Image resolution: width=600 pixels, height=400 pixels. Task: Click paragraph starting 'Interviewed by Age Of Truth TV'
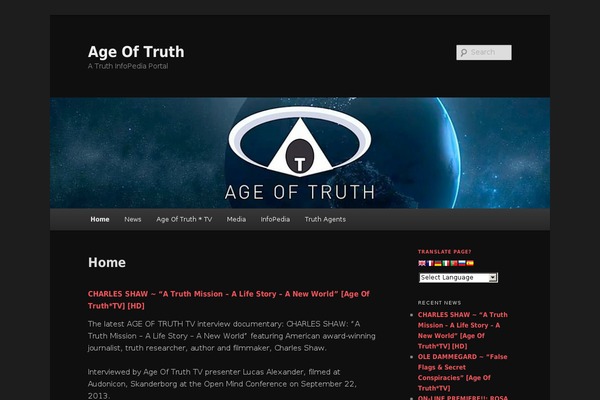(222, 384)
